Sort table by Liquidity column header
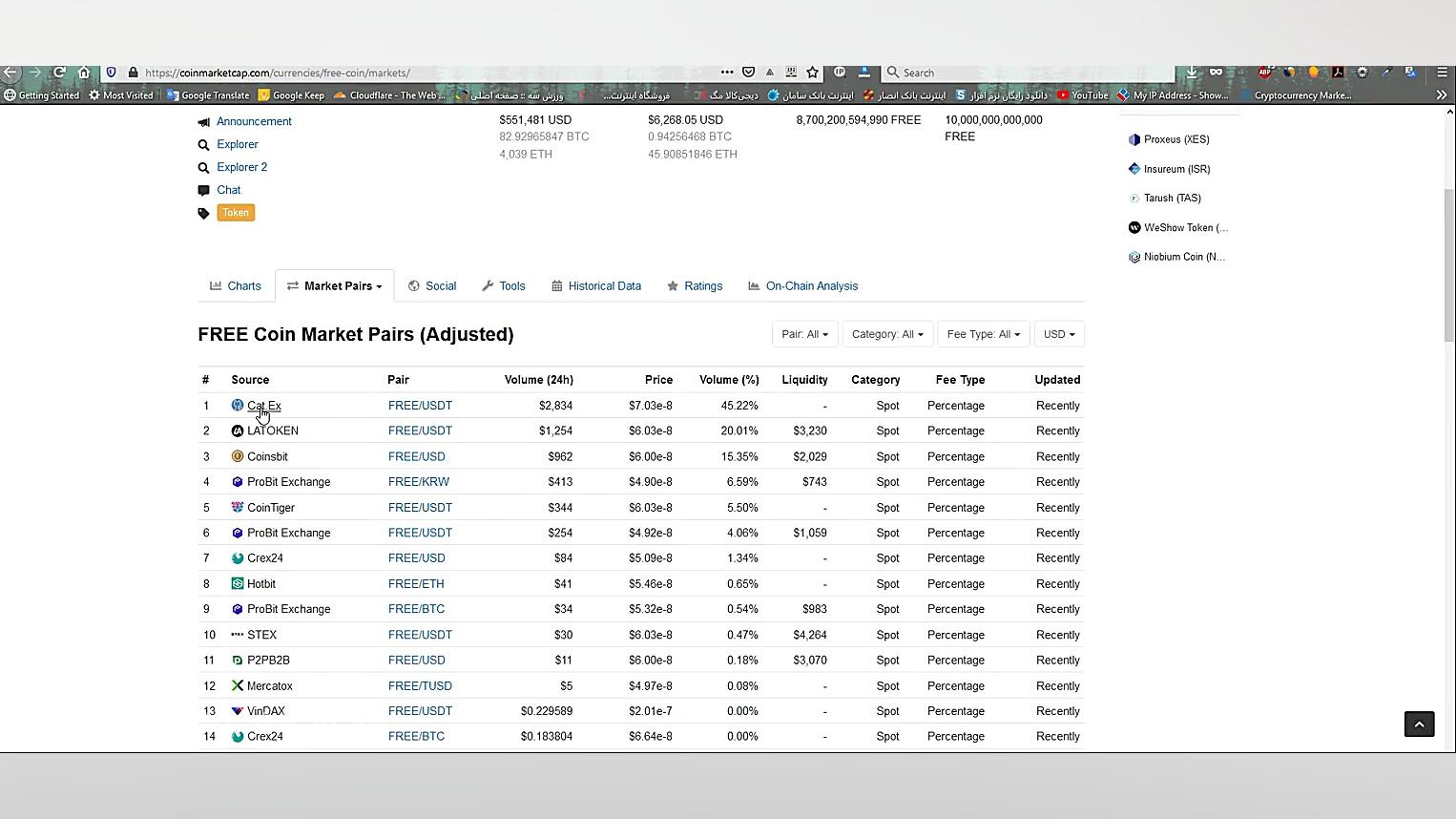The width and height of the screenshot is (1456, 819). (804, 380)
